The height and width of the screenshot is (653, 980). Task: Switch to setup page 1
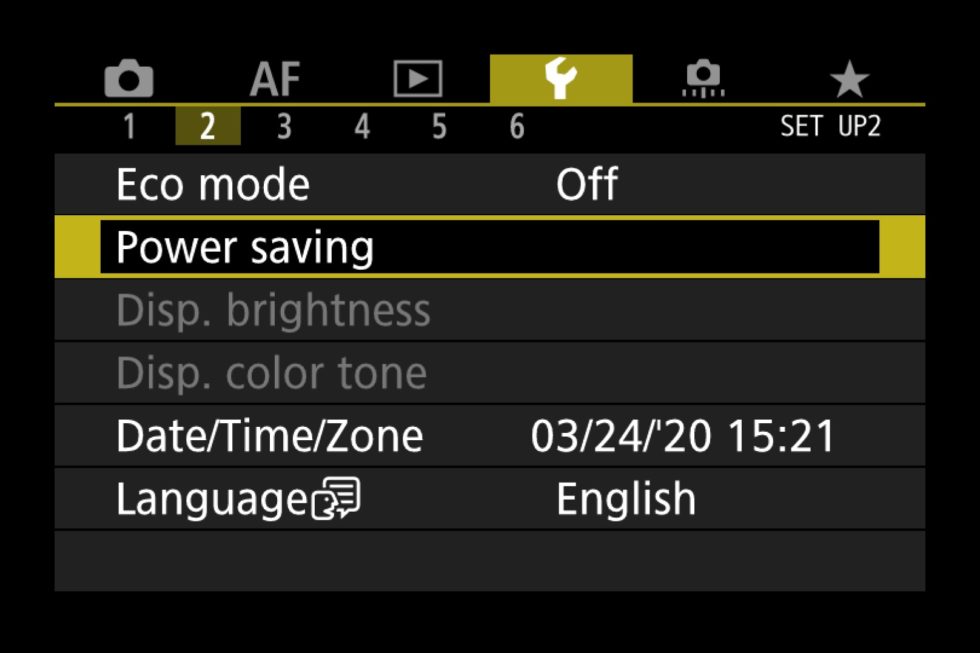tap(129, 126)
